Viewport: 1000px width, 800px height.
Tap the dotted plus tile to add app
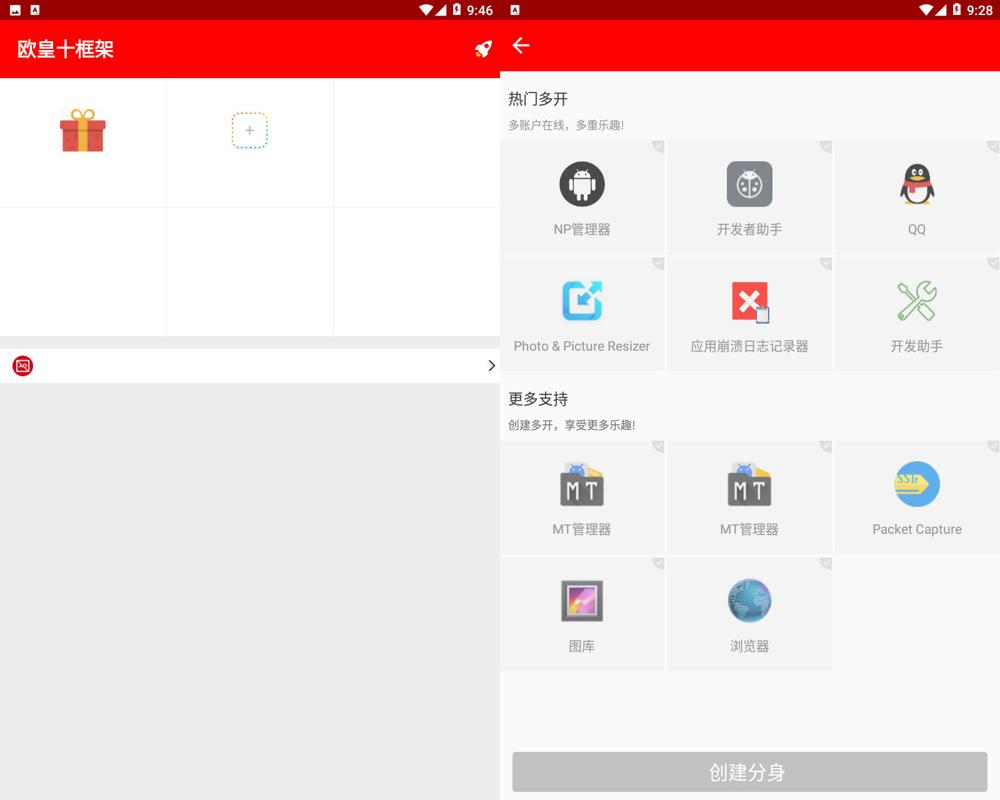click(x=249, y=130)
